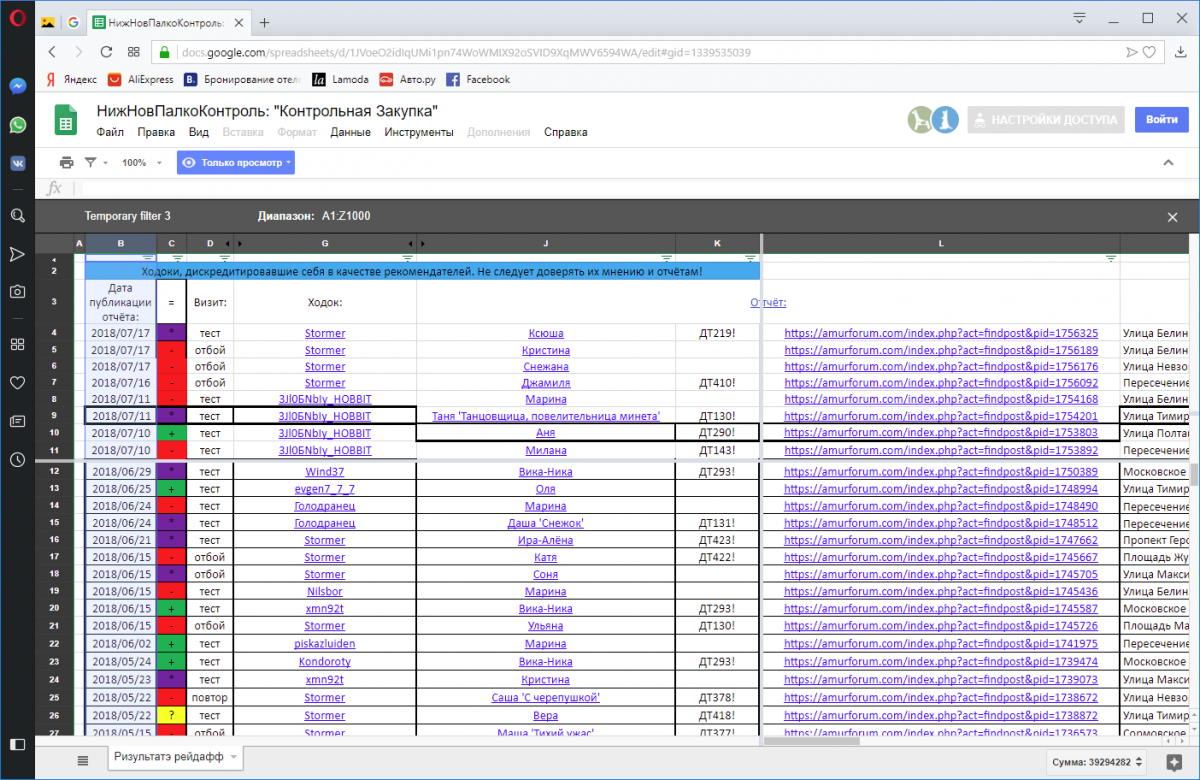Toggle the filter icon in column B
This screenshot has width=1200, height=780.
click(147, 258)
